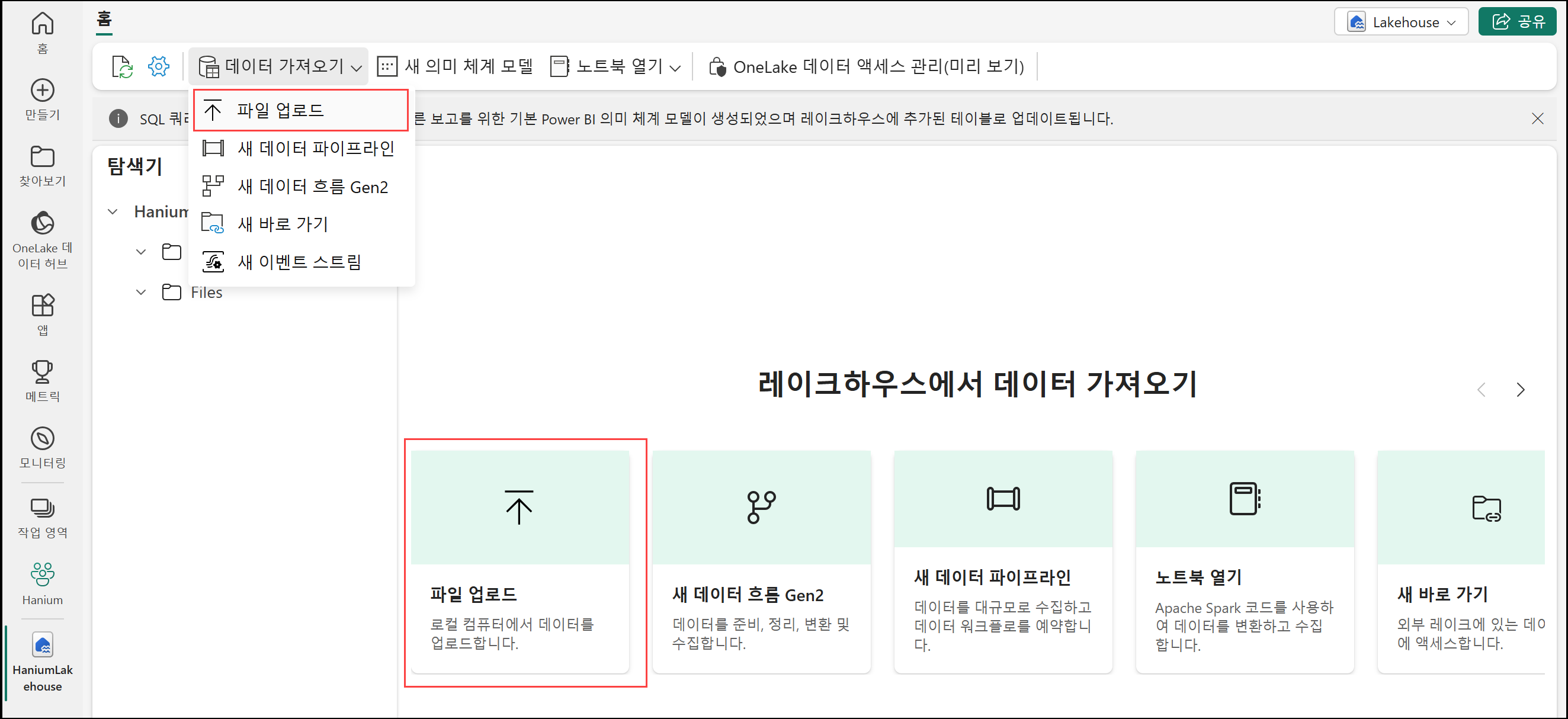The height and width of the screenshot is (719, 1568).
Task: Choose 새 데이터 흐름 Gen2 menu item
Action: (312, 187)
